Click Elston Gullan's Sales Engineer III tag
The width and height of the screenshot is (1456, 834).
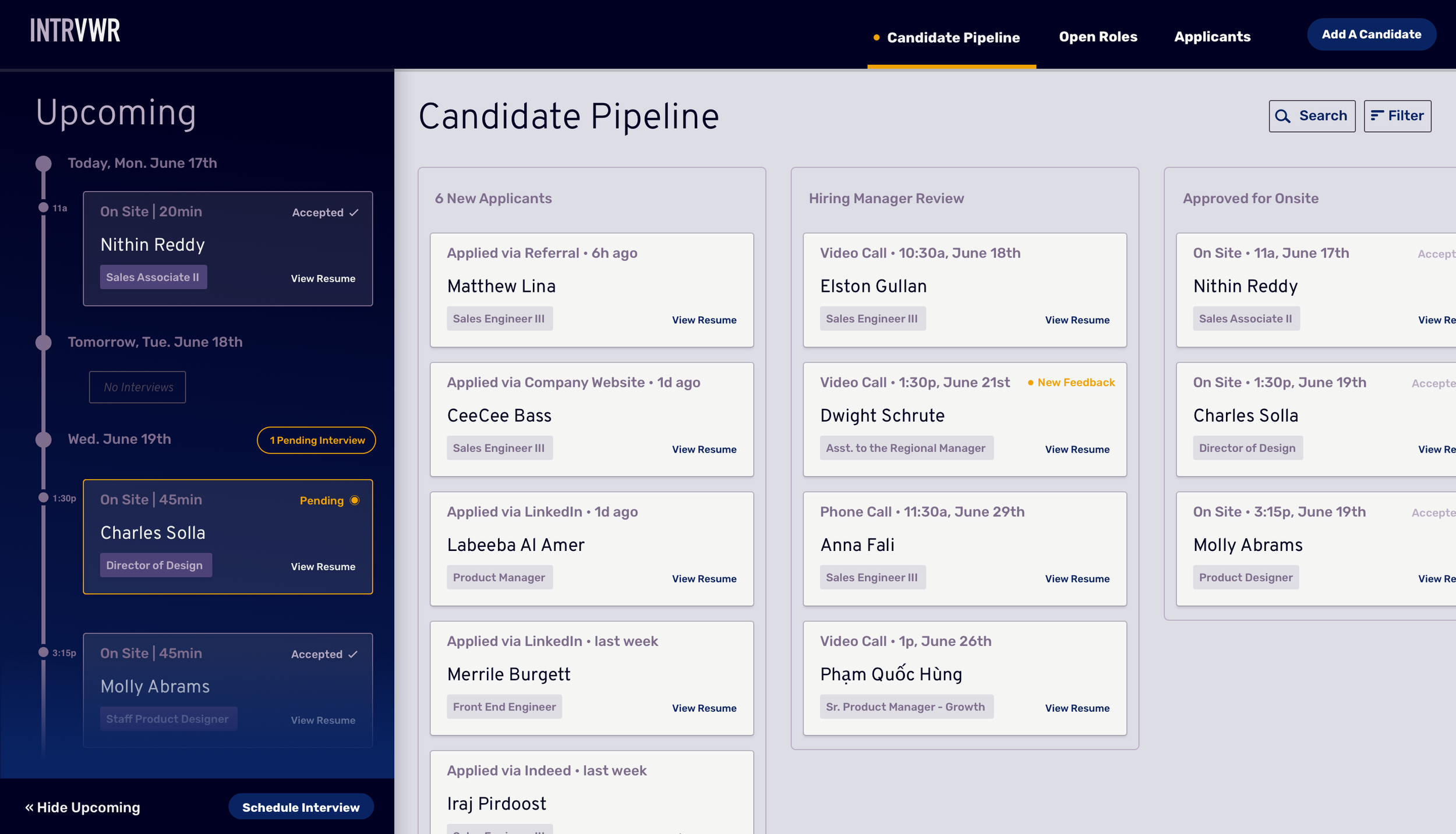click(872, 319)
